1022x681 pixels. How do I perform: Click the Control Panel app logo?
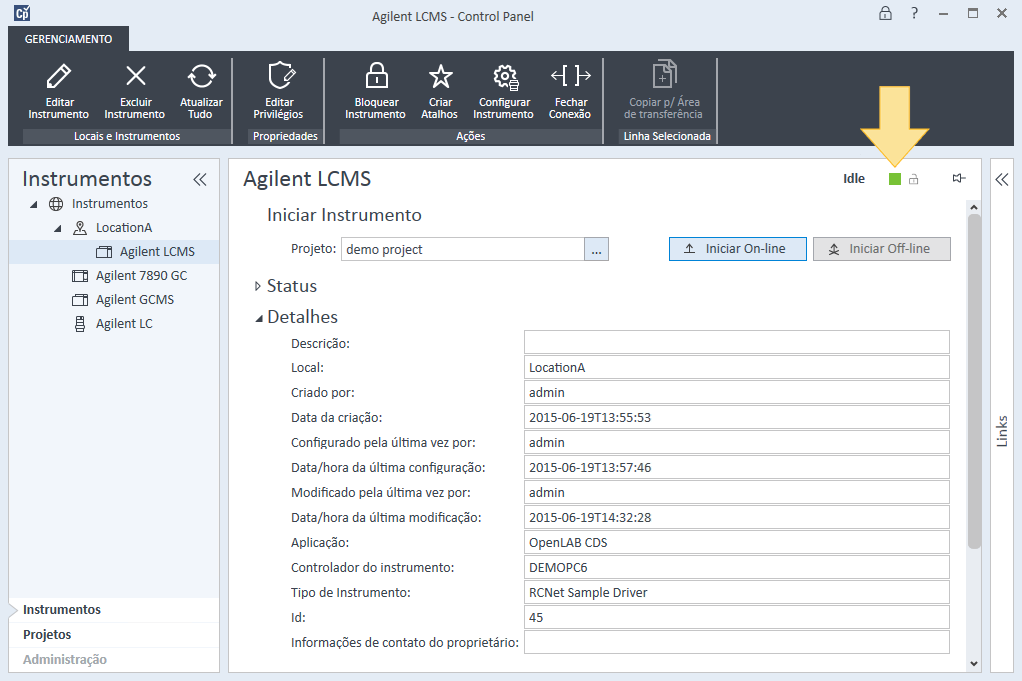click(22, 13)
